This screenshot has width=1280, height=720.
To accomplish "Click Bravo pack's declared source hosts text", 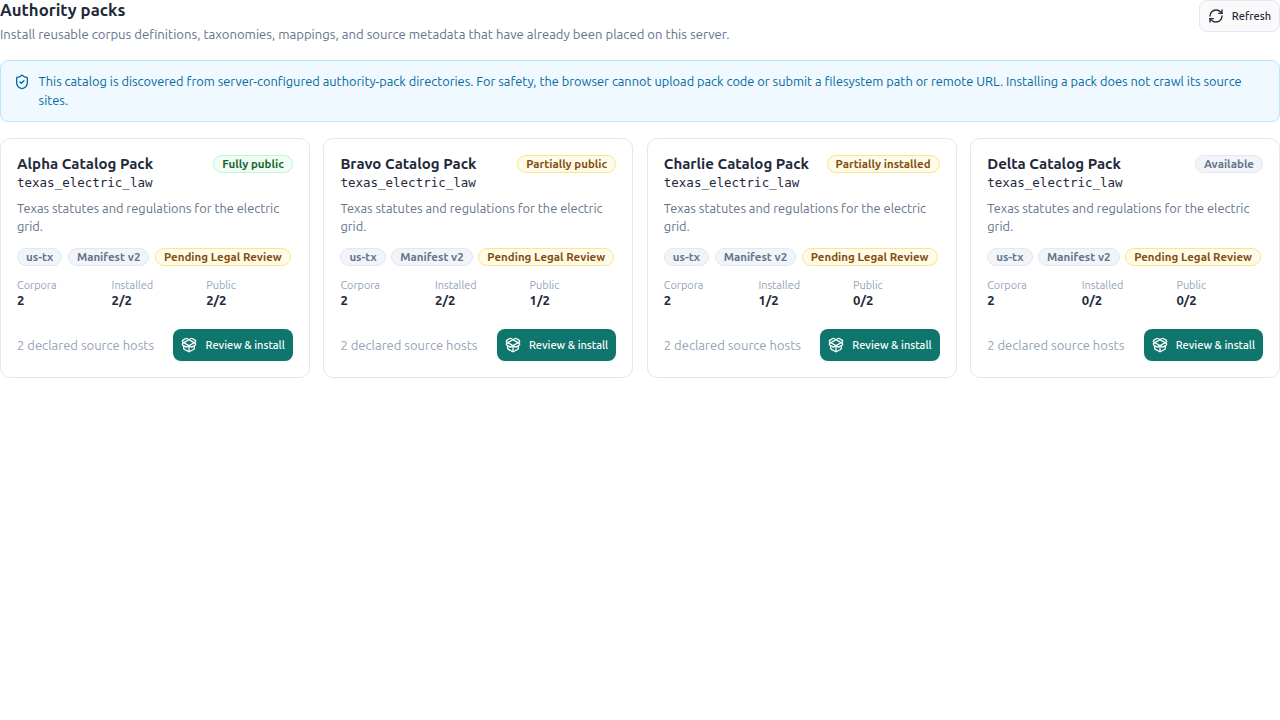I will (x=409, y=346).
